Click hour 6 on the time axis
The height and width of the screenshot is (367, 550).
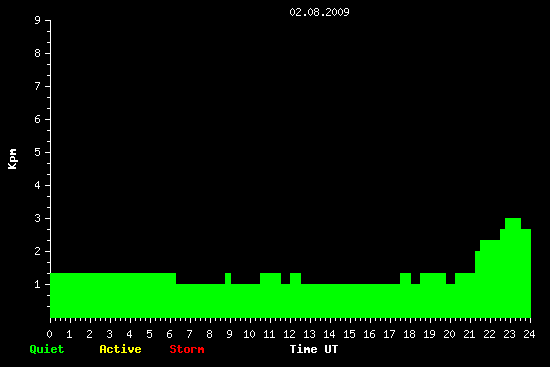coord(169,334)
